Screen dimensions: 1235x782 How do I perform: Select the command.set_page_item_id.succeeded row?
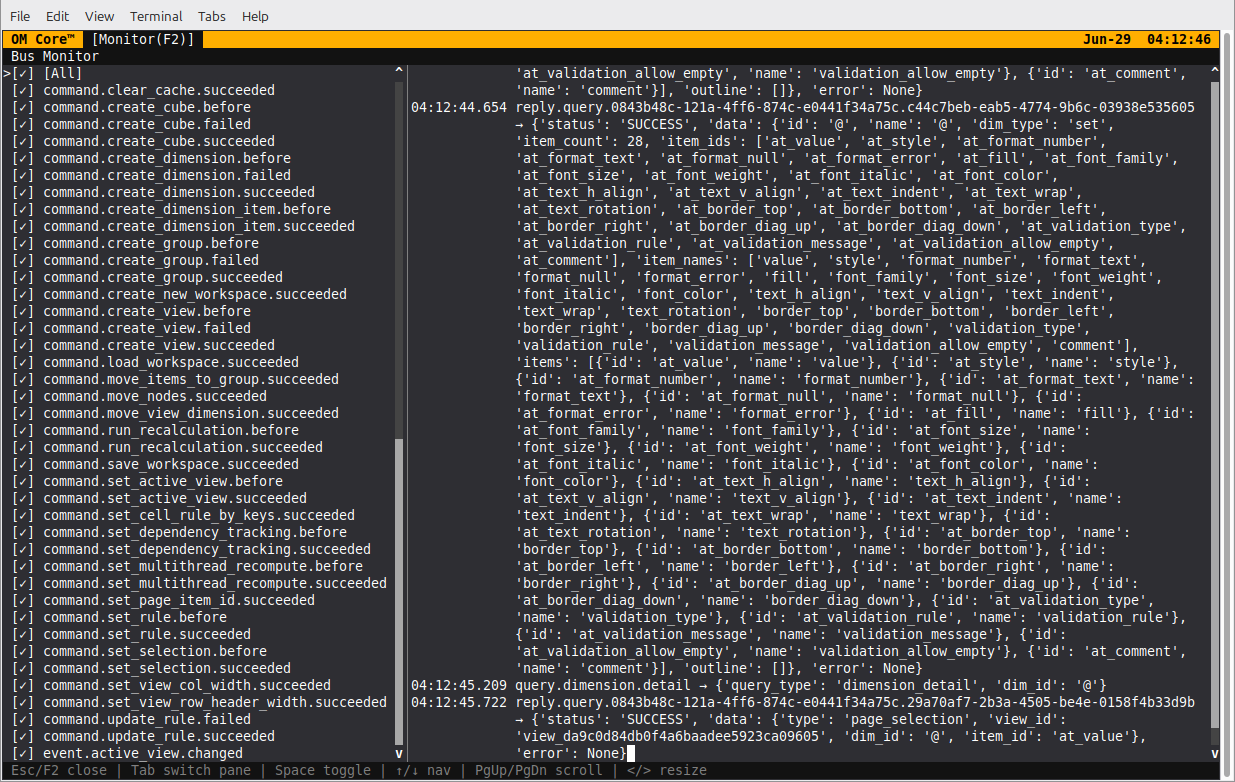pyautogui.click(x=199, y=600)
